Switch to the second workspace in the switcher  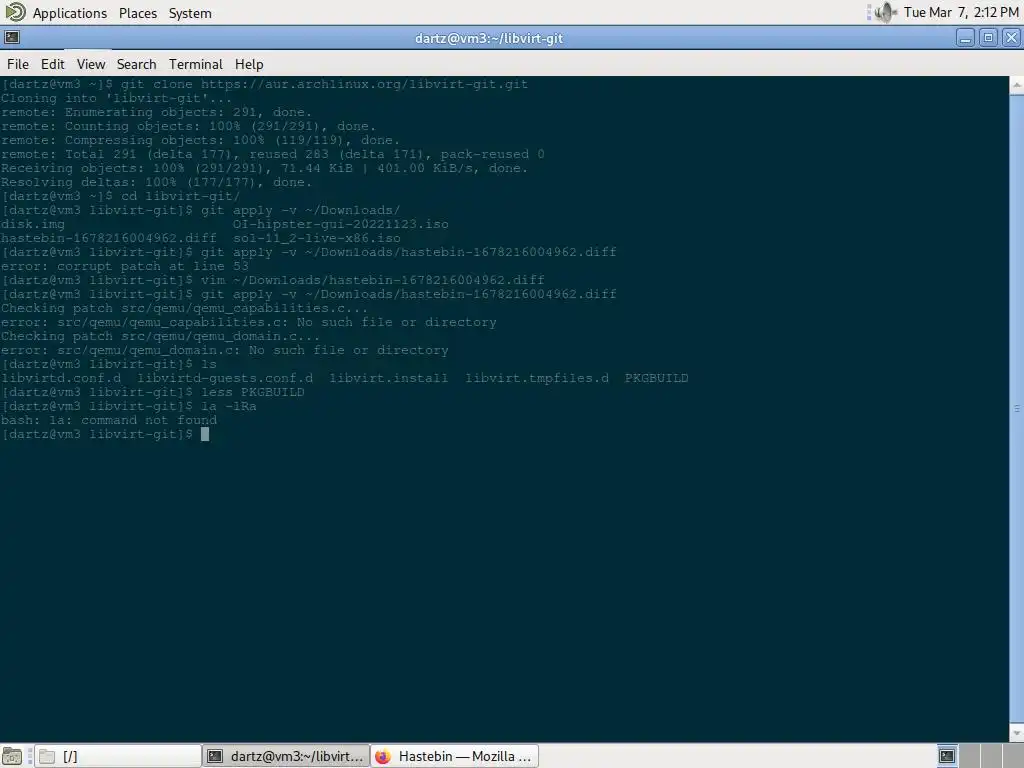969,756
